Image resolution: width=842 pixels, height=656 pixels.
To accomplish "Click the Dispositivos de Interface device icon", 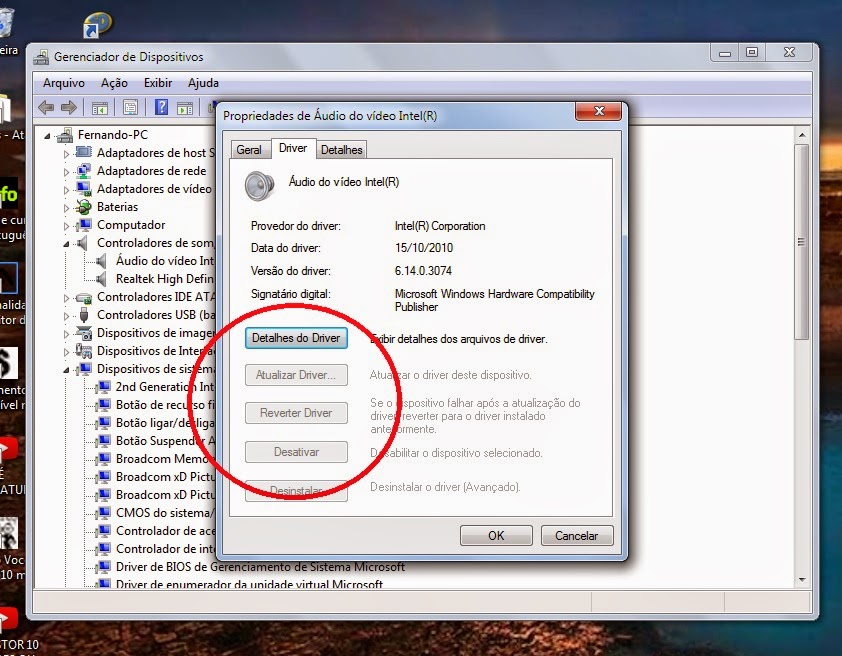I will [x=83, y=351].
